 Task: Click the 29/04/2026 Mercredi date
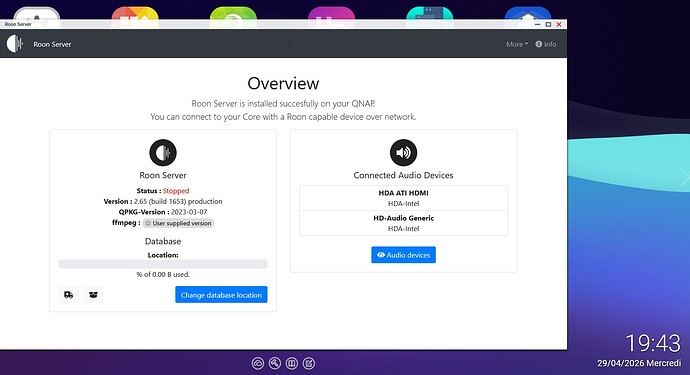[639, 363]
